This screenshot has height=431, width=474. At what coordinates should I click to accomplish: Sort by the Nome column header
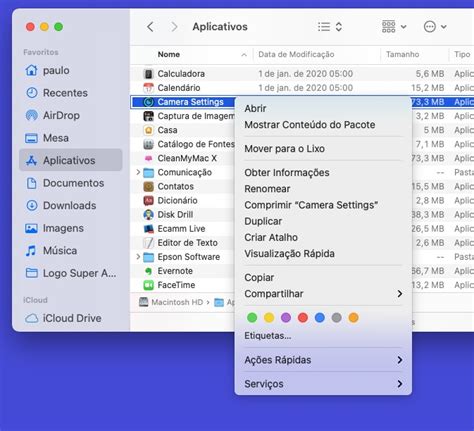coord(193,54)
